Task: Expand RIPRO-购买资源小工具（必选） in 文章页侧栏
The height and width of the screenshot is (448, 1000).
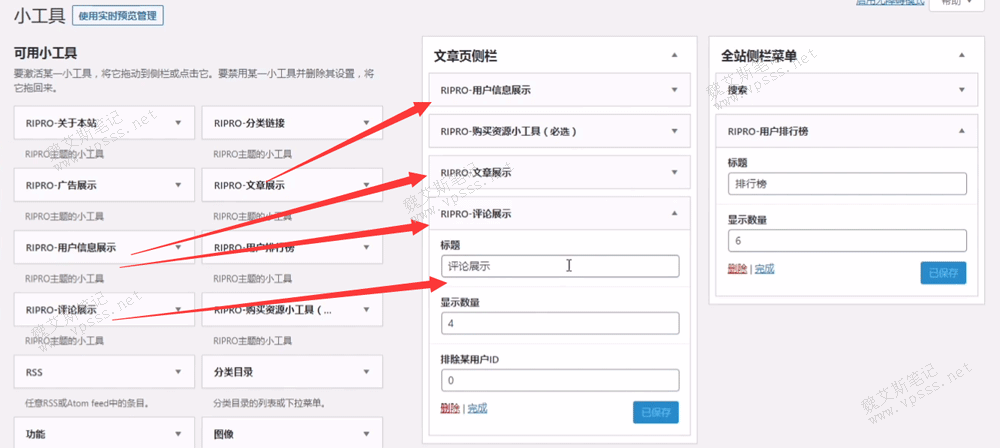Action: coord(675,131)
